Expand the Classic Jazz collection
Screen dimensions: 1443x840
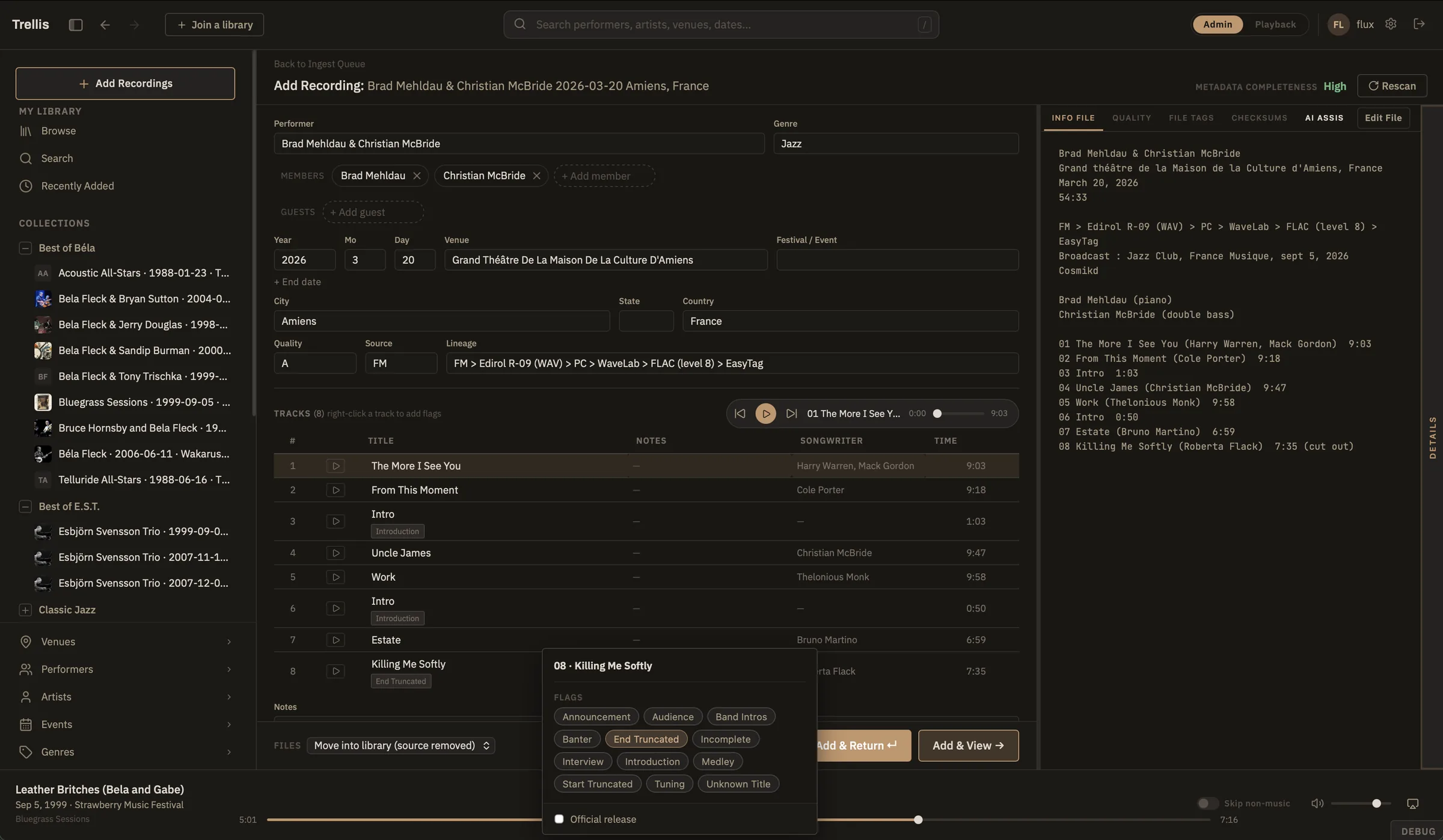click(25, 610)
